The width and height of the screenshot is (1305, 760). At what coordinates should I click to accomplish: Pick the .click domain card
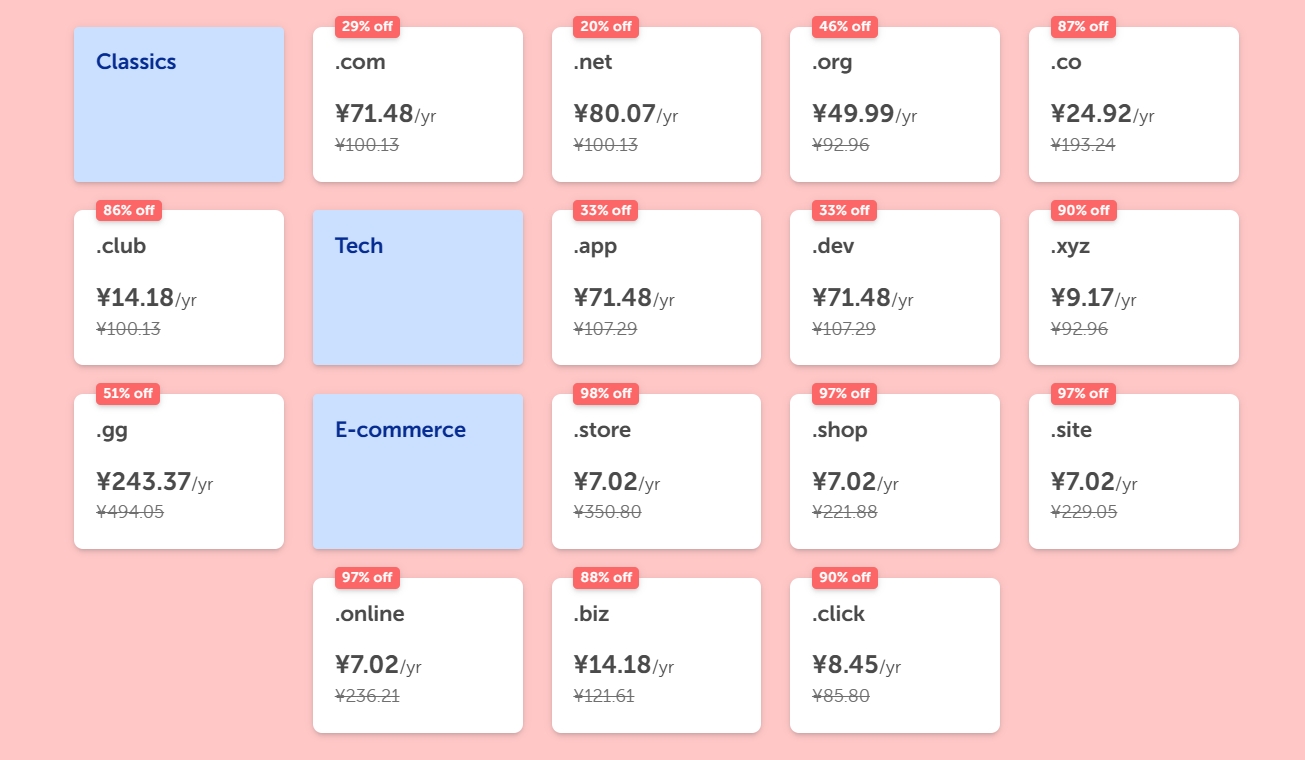pos(894,656)
